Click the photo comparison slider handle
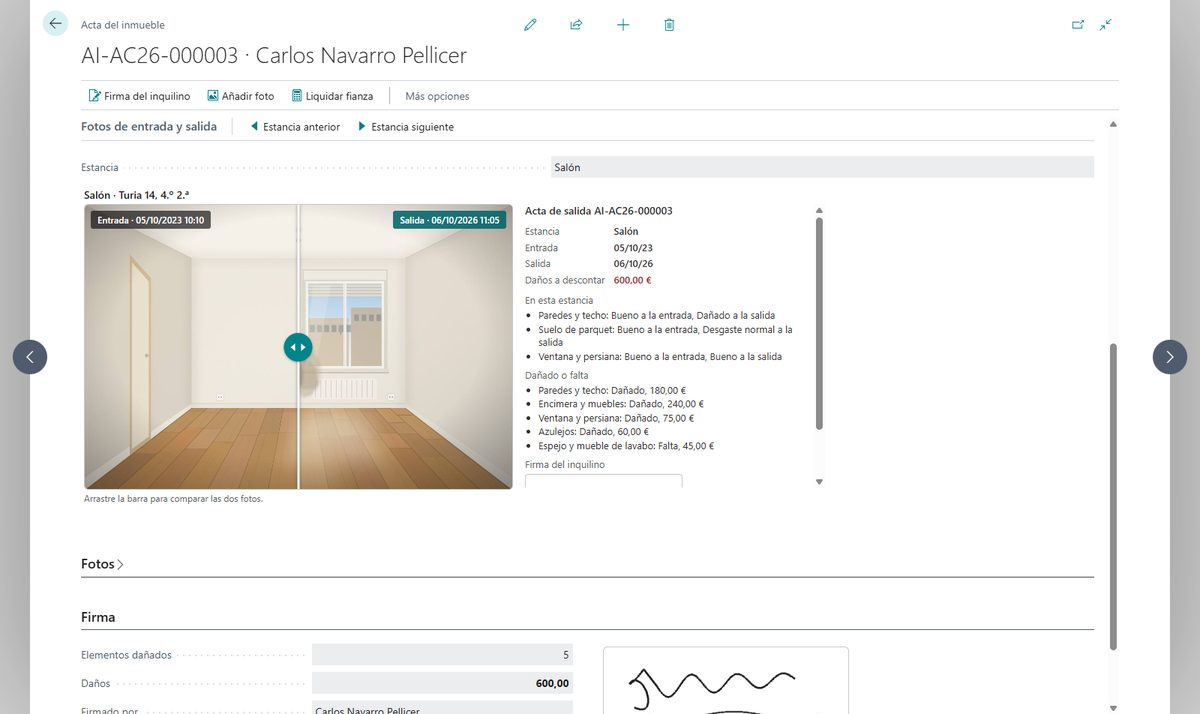The height and width of the screenshot is (714, 1200). (x=298, y=347)
